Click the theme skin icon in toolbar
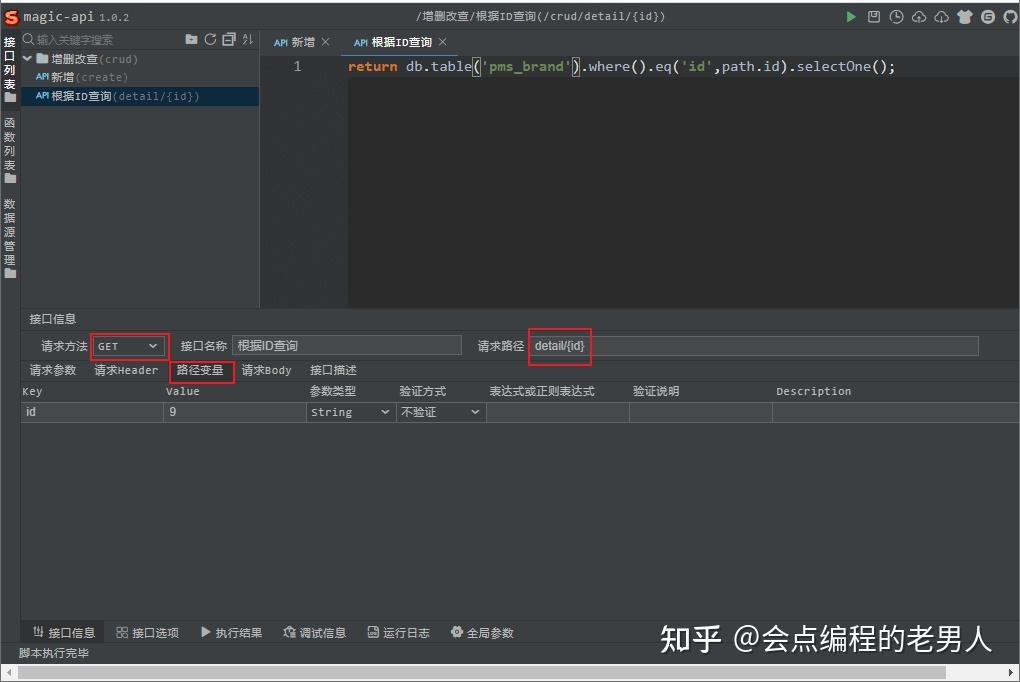The width and height of the screenshot is (1020, 682). [x=963, y=16]
